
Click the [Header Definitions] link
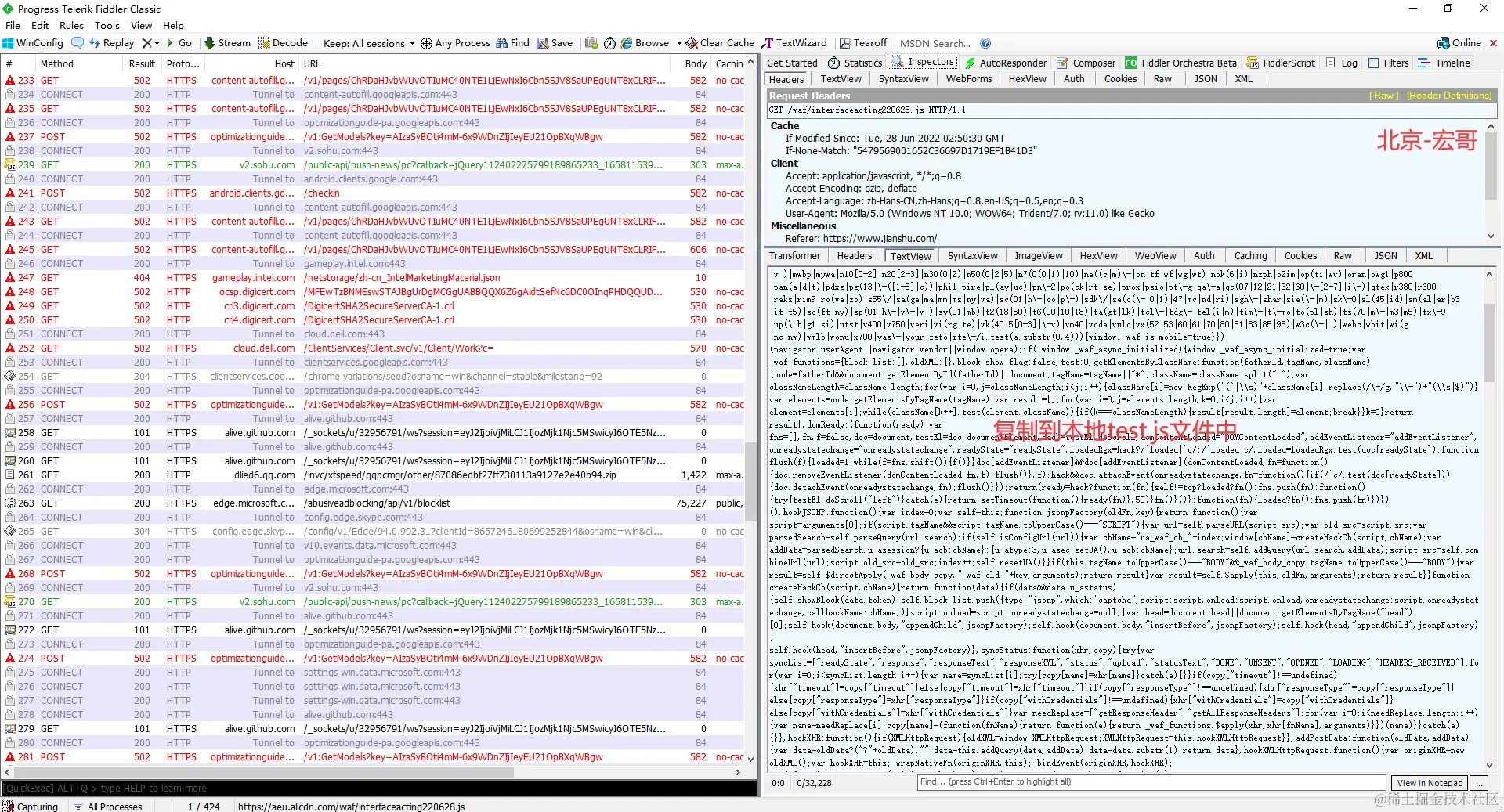[1449, 96]
